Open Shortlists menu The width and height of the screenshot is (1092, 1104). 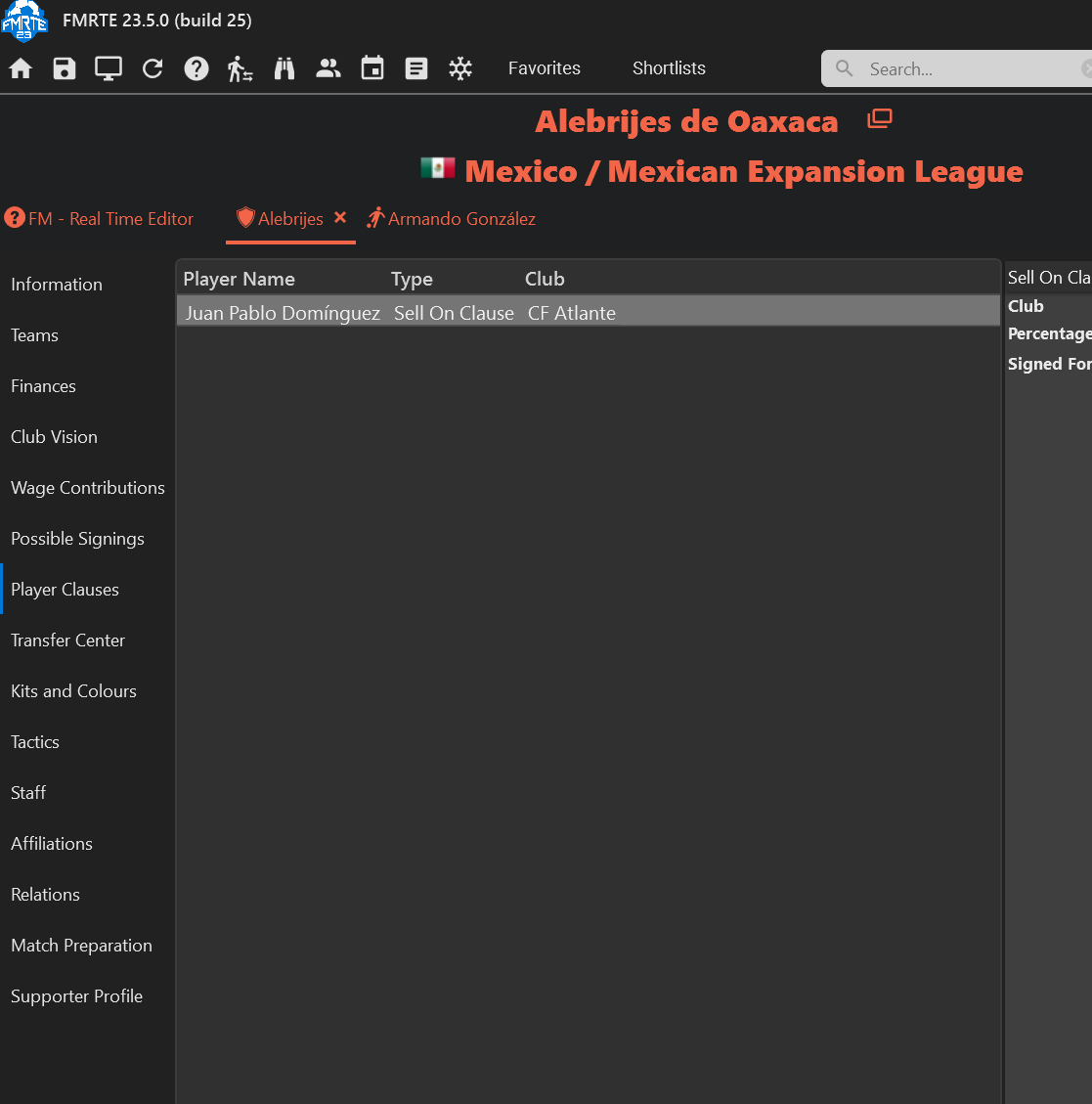(669, 68)
